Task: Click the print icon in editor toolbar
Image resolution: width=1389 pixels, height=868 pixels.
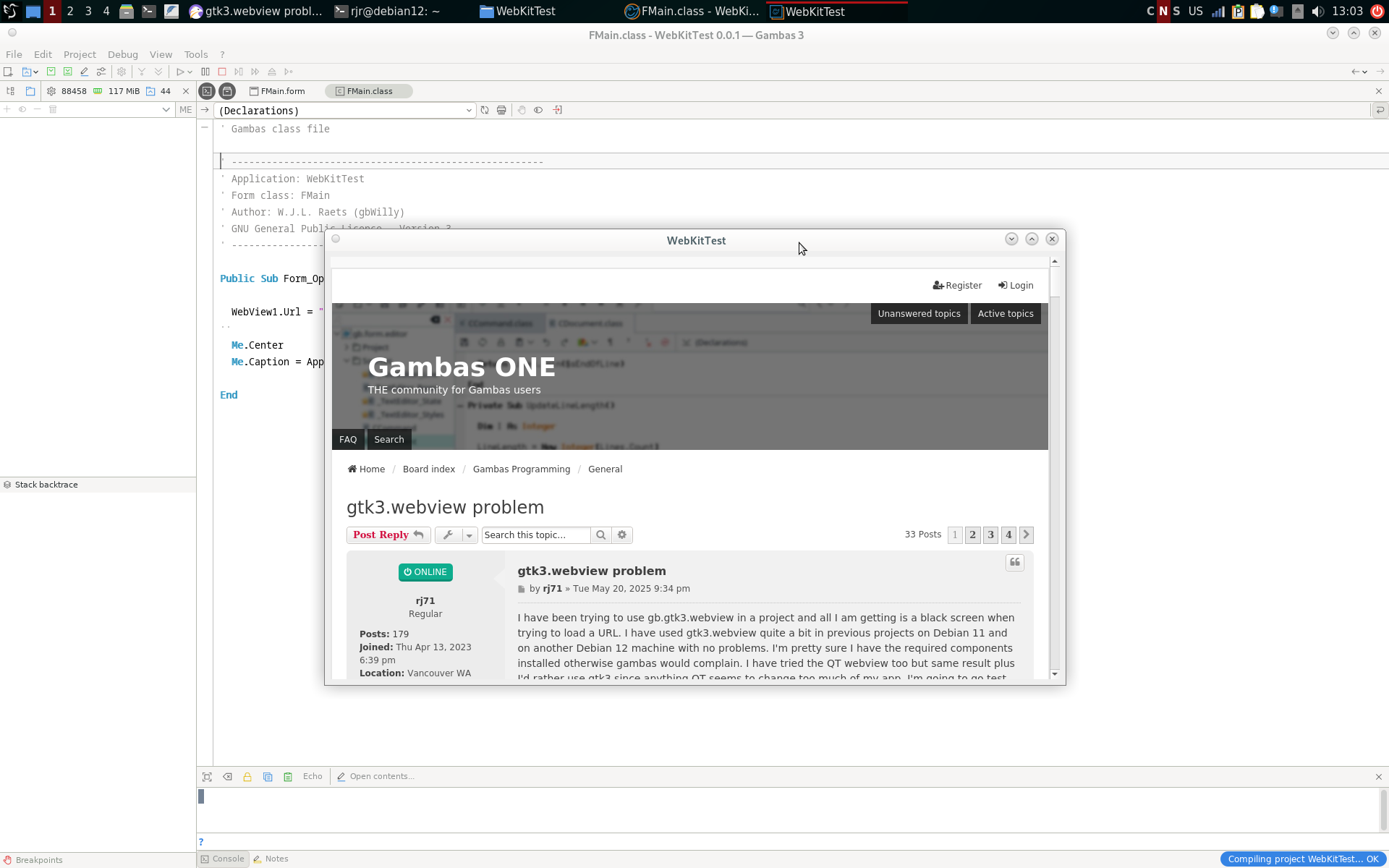Action: [501, 110]
